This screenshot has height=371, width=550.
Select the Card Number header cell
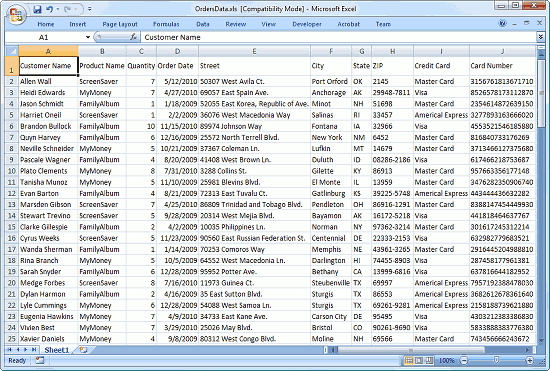tap(502, 66)
